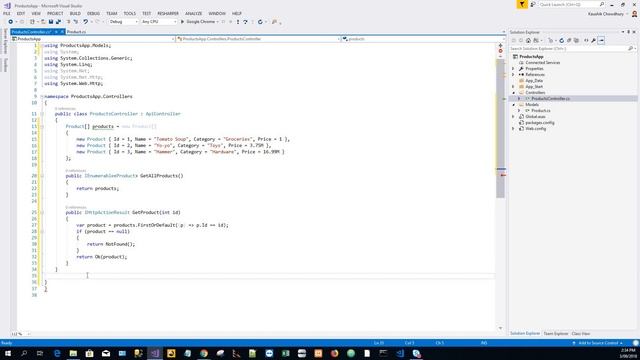Click the Solution Explorer View Code icon
The image size is (640, 360).
coord(586,40)
